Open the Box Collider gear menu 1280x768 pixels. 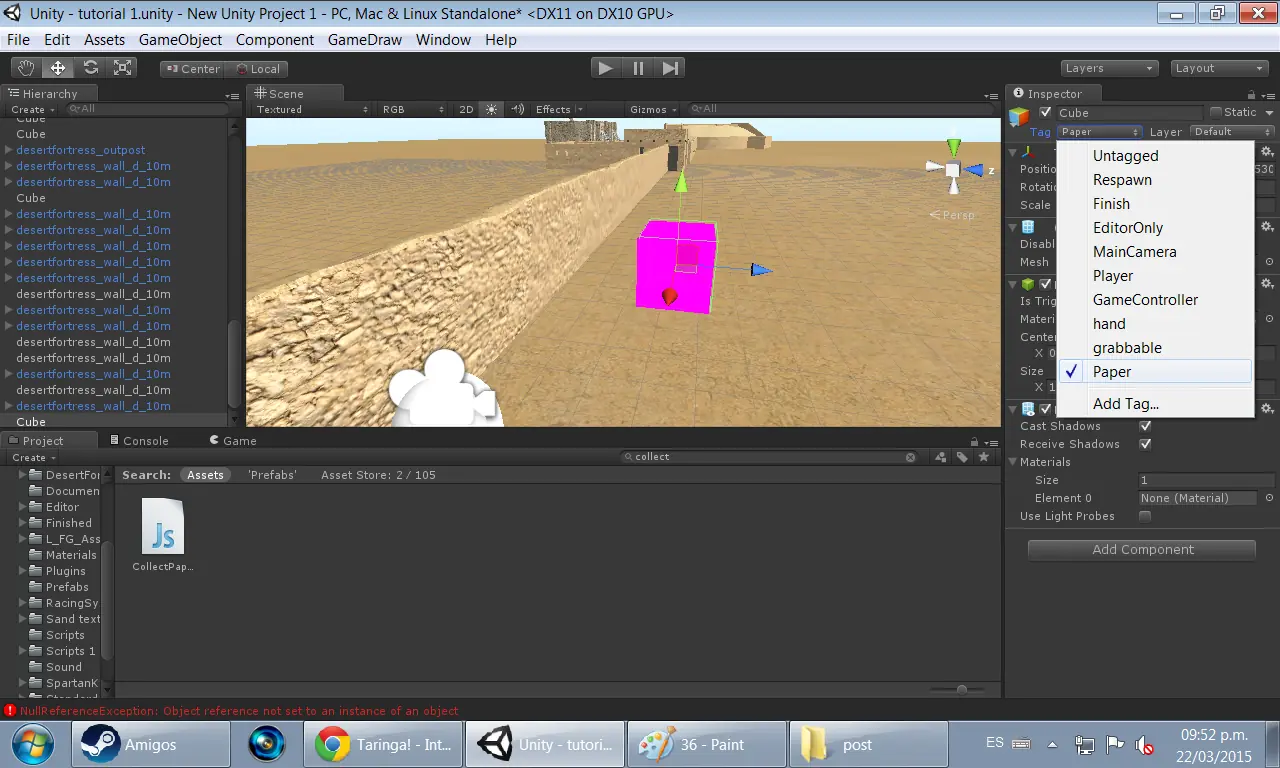[x=1267, y=285]
